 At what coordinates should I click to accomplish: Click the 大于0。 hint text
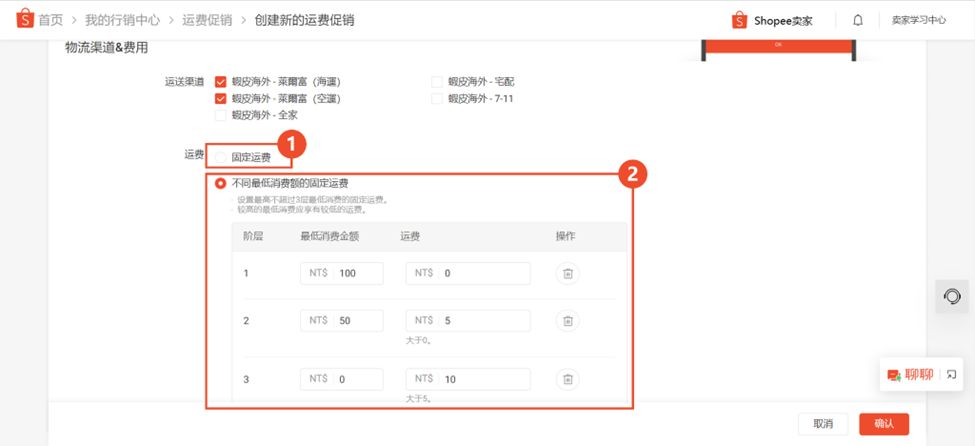click(x=418, y=341)
